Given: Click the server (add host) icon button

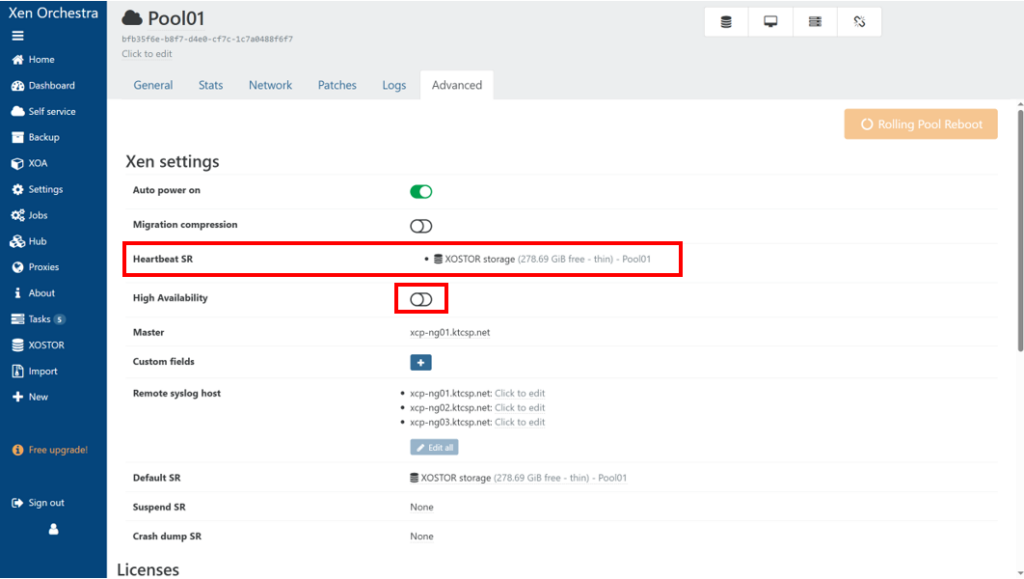Looking at the screenshot, I should coord(815,22).
